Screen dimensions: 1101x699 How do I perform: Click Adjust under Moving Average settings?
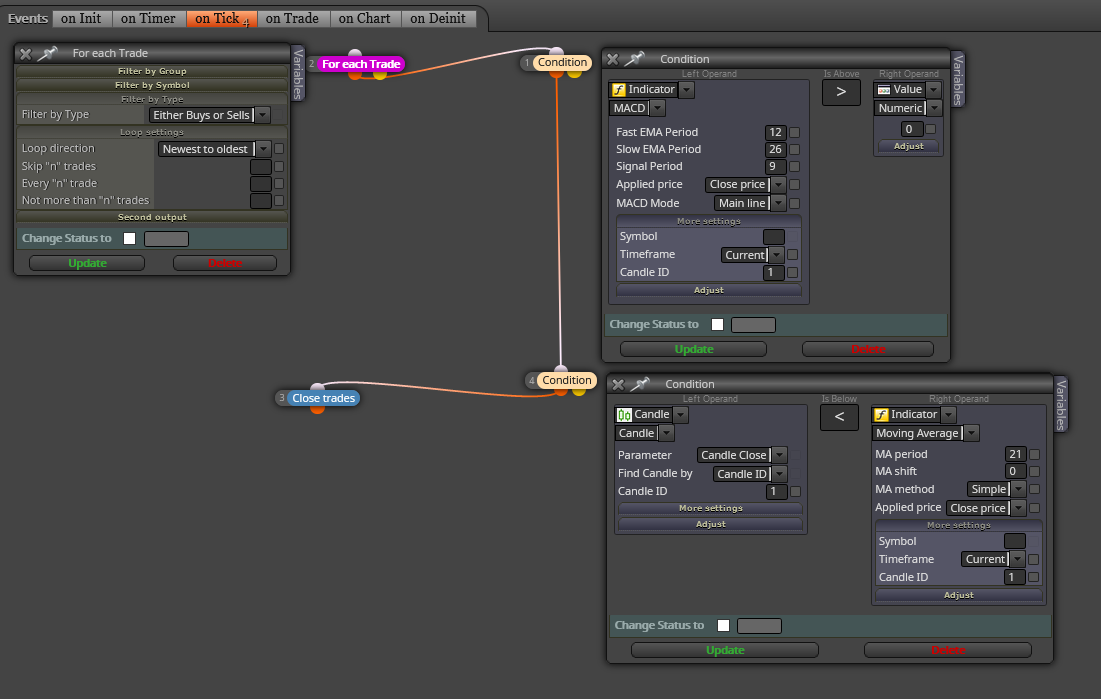[x=958, y=595]
